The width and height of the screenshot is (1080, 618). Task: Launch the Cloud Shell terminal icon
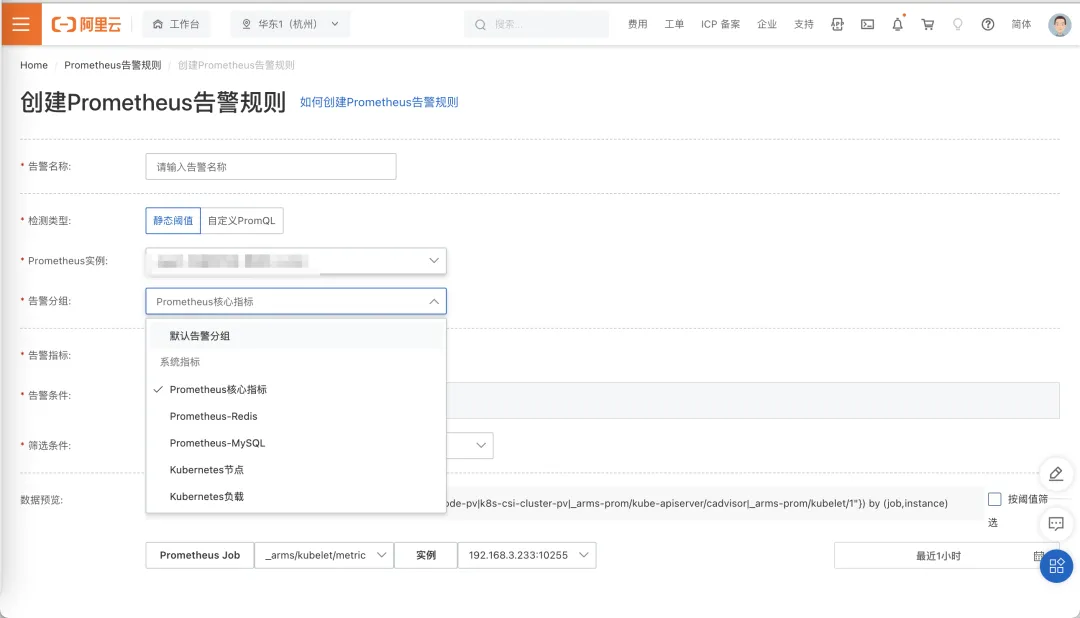(x=868, y=24)
